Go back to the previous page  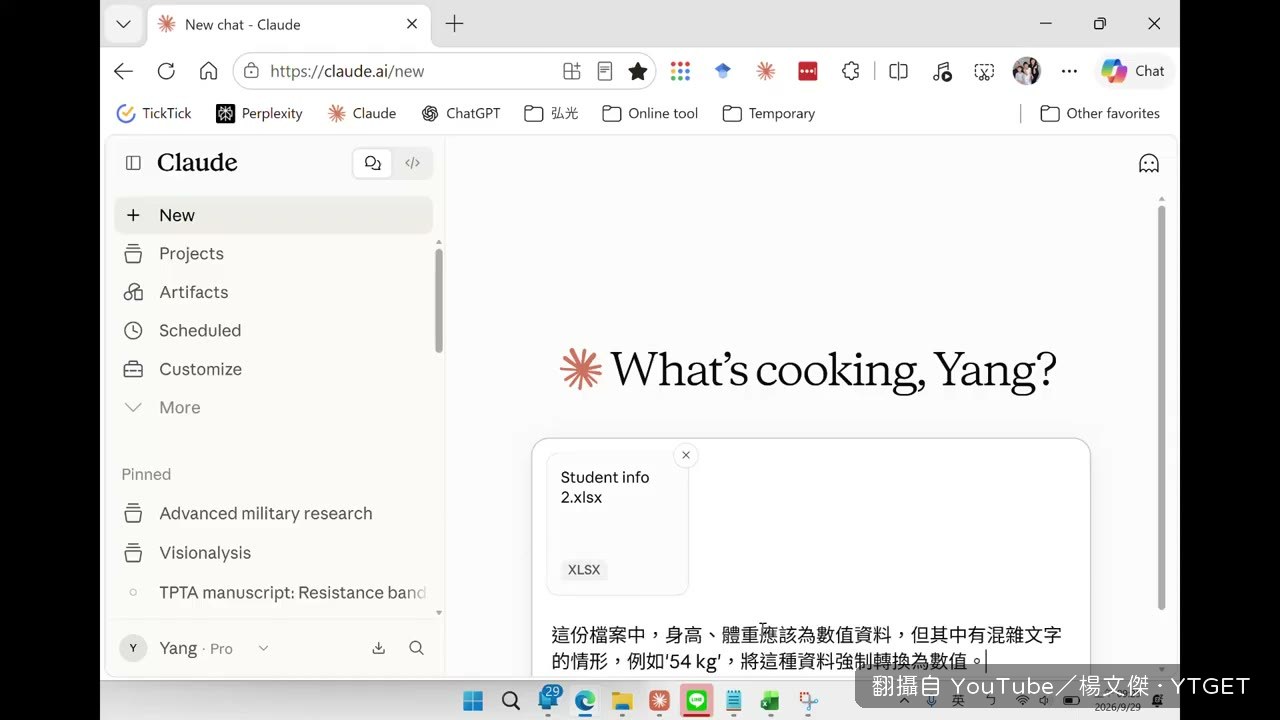123,71
